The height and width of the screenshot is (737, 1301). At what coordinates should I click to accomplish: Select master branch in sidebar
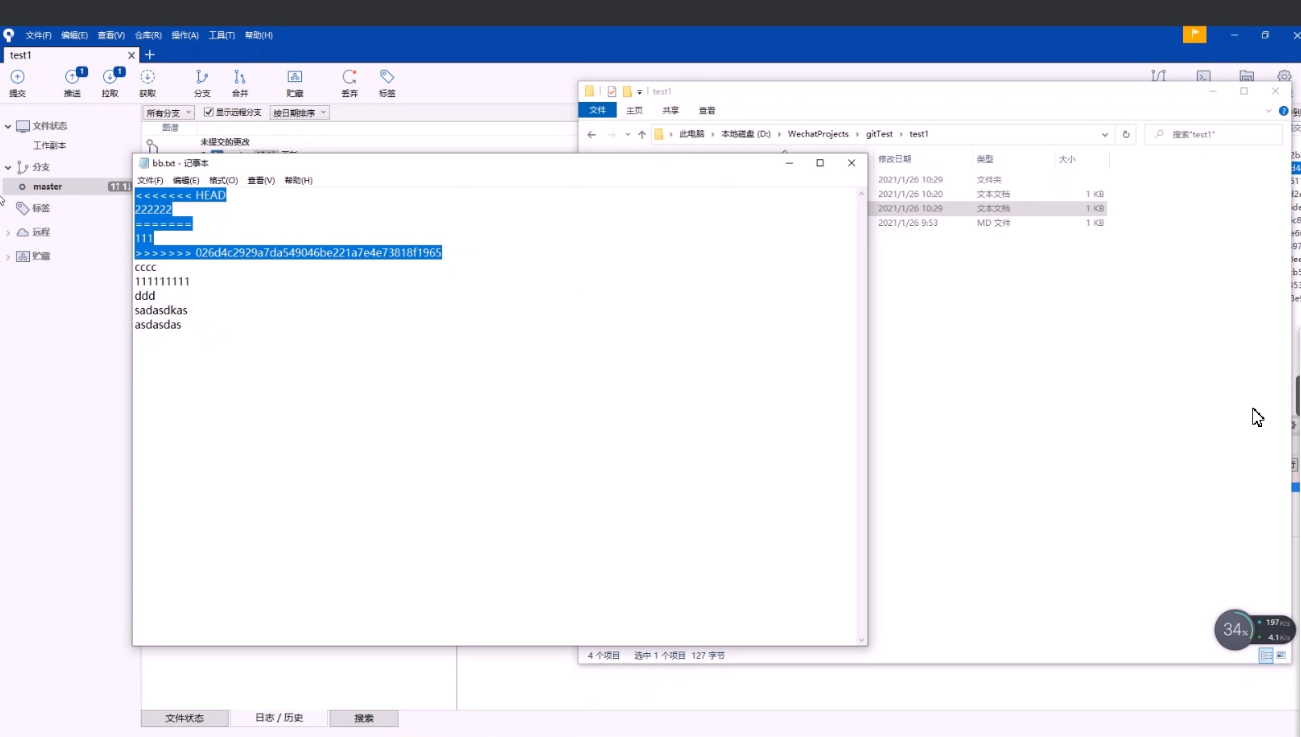(x=47, y=187)
